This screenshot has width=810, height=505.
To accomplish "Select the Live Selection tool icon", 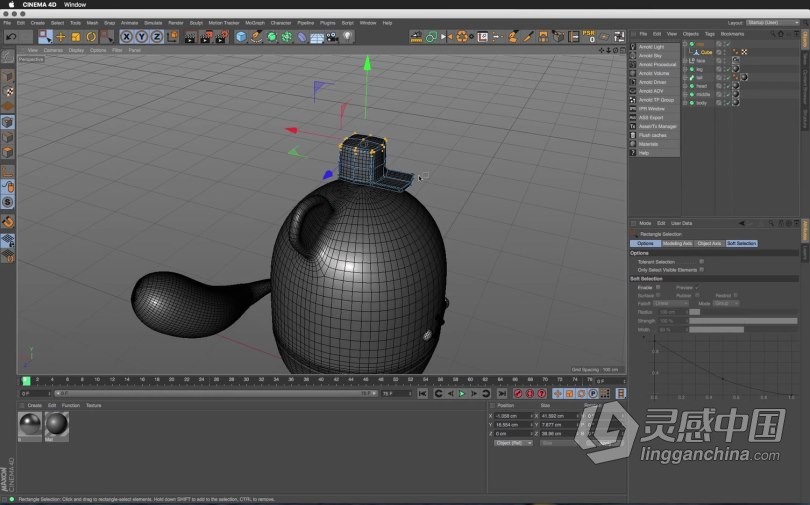I will [45, 37].
